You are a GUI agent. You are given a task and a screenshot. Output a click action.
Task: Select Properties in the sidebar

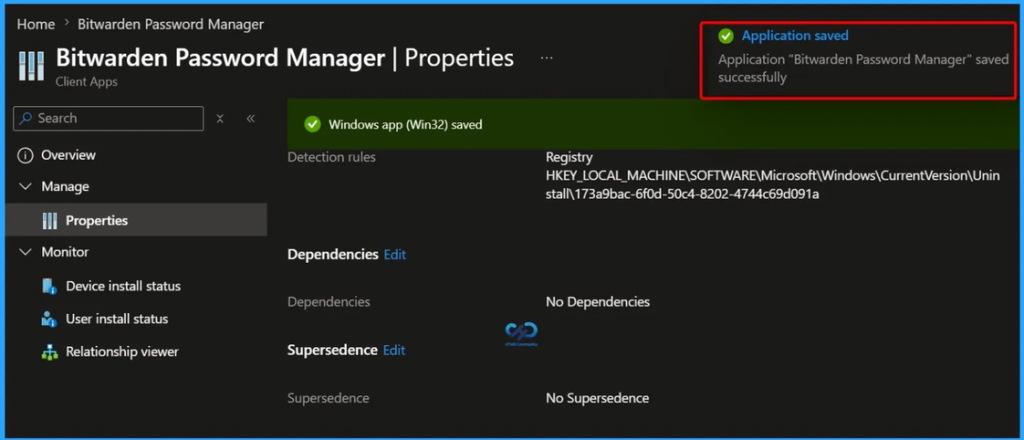(136, 220)
